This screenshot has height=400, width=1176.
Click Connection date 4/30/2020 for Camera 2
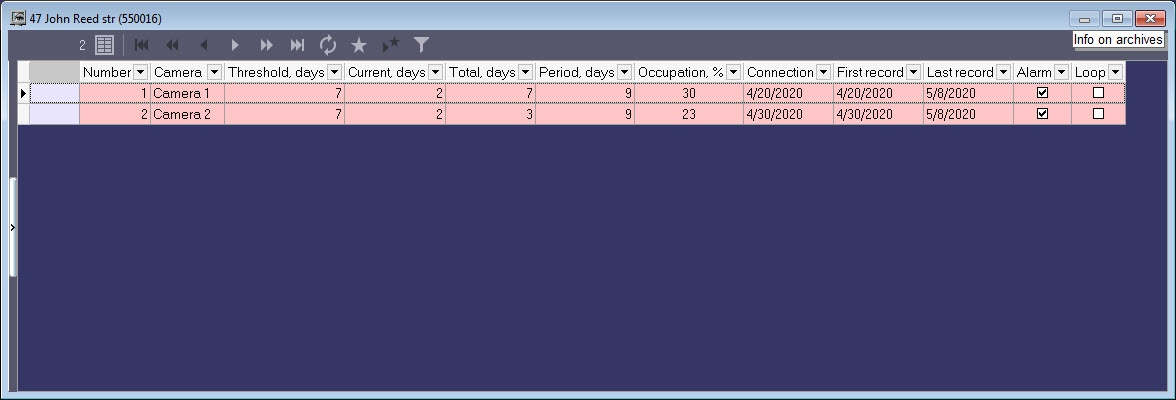click(788, 114)
